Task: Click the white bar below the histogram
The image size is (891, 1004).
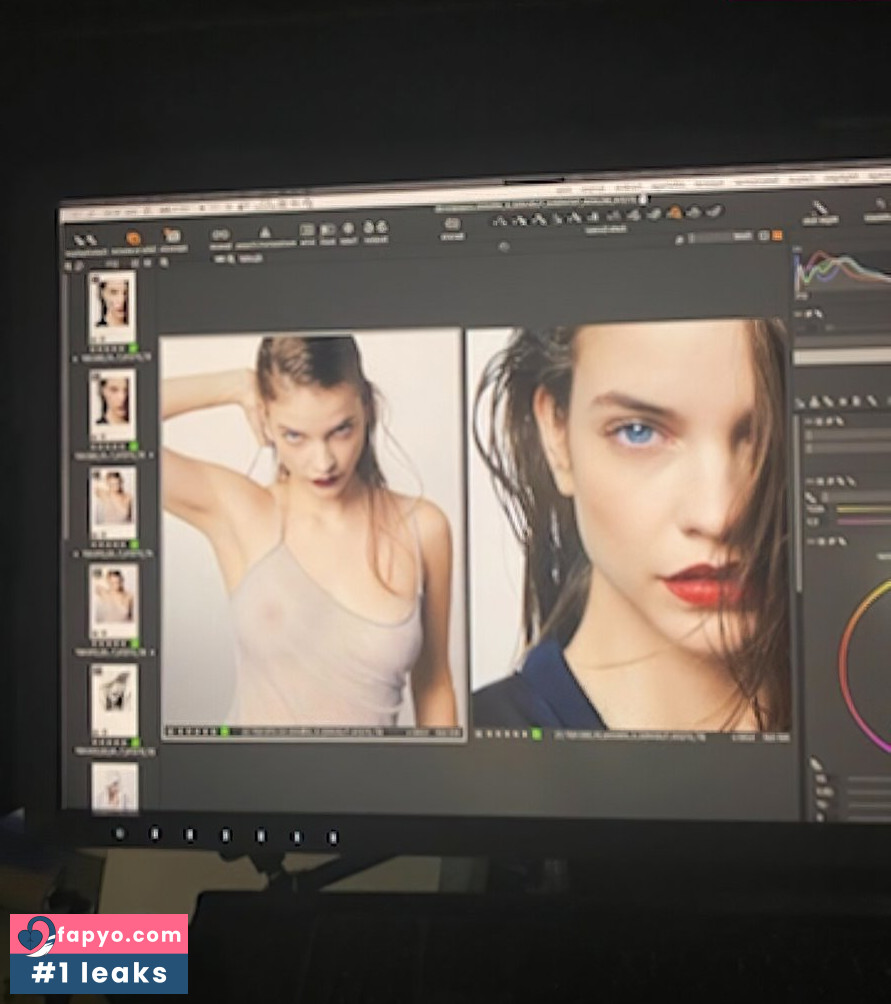Action: [842, 357]
